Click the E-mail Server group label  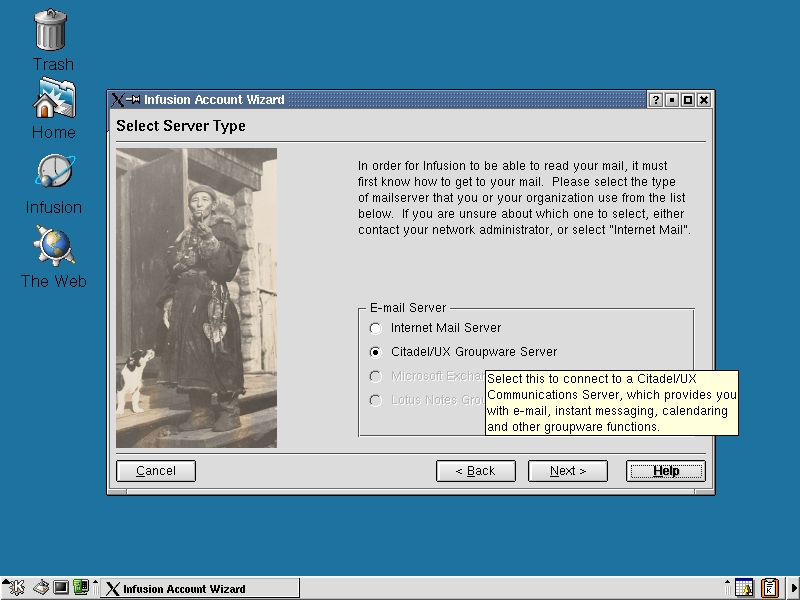pyautogui.click(x=408, y=308)
